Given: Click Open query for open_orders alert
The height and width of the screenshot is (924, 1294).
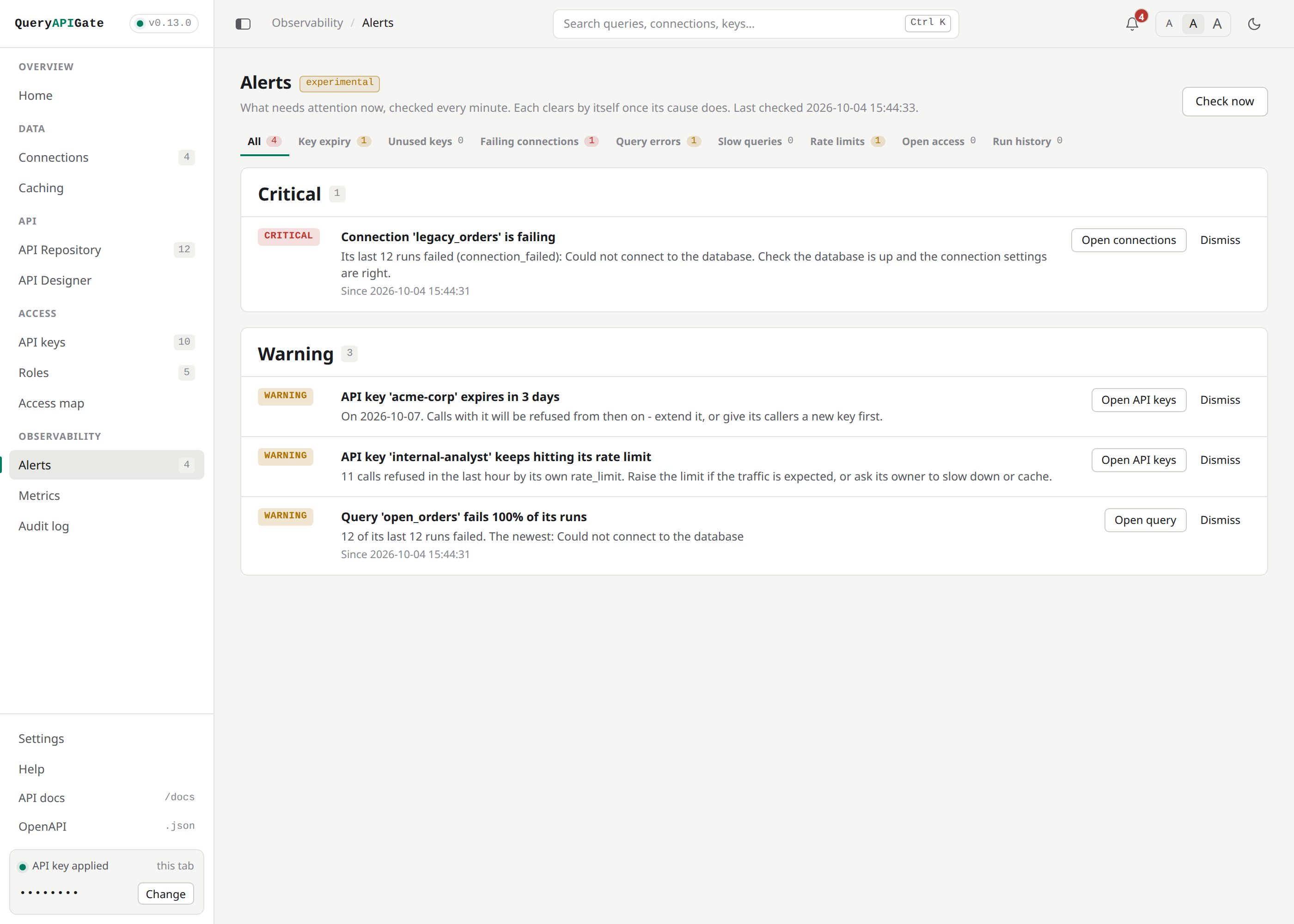Looking at the screenshot, I should pyautogui.click(x=1145, y=520).
